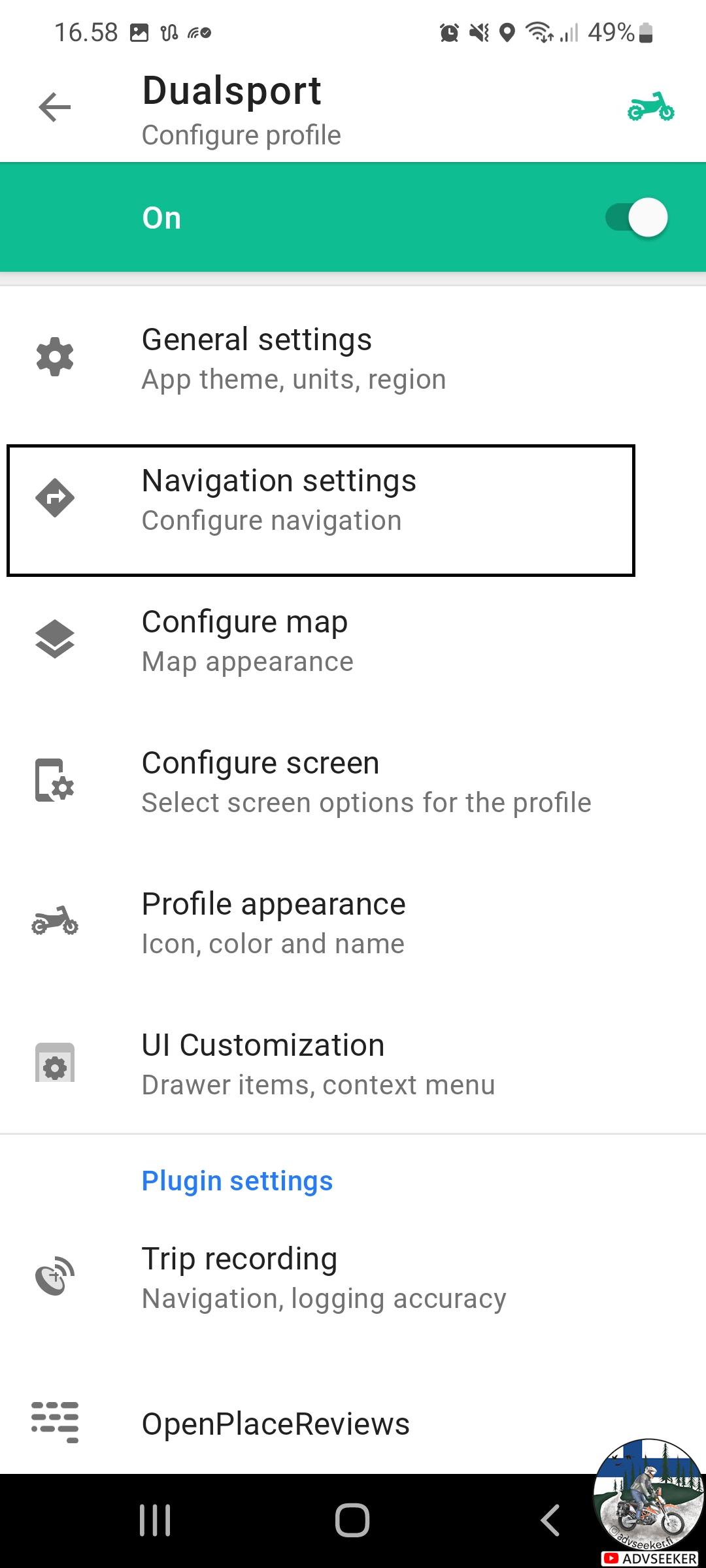Click the ADVSEEKER logo thumbnail
This screenshot has width=706, height=1568.
click(648, 1501)
